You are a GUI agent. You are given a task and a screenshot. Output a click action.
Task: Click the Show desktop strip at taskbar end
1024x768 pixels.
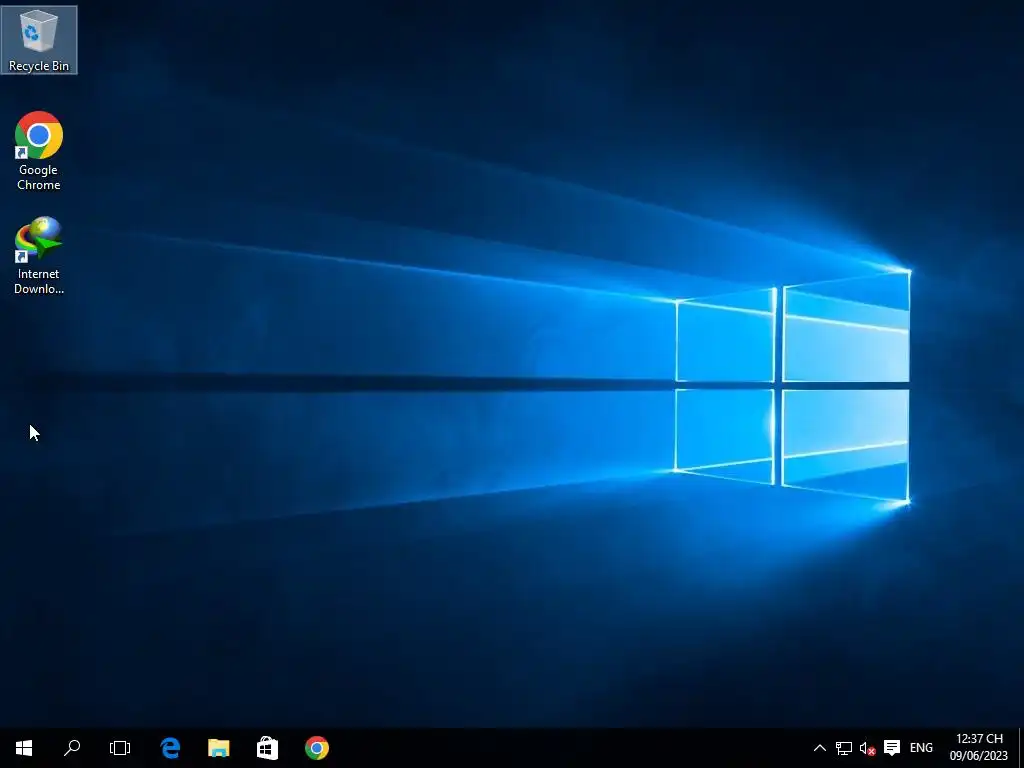(x=1021, y=748)
